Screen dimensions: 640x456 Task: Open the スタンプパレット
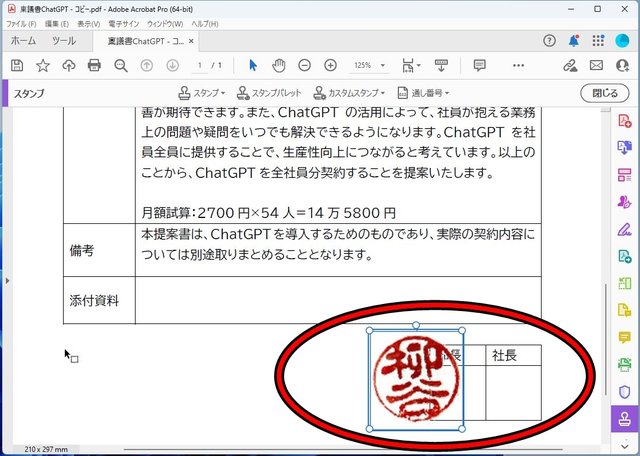point(269,93)
